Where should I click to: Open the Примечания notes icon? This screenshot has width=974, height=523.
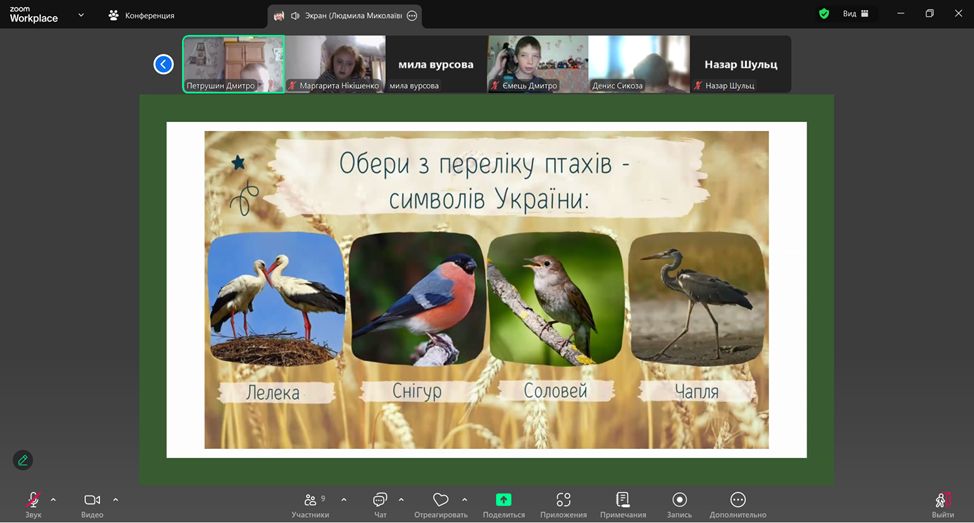point(622,500)
